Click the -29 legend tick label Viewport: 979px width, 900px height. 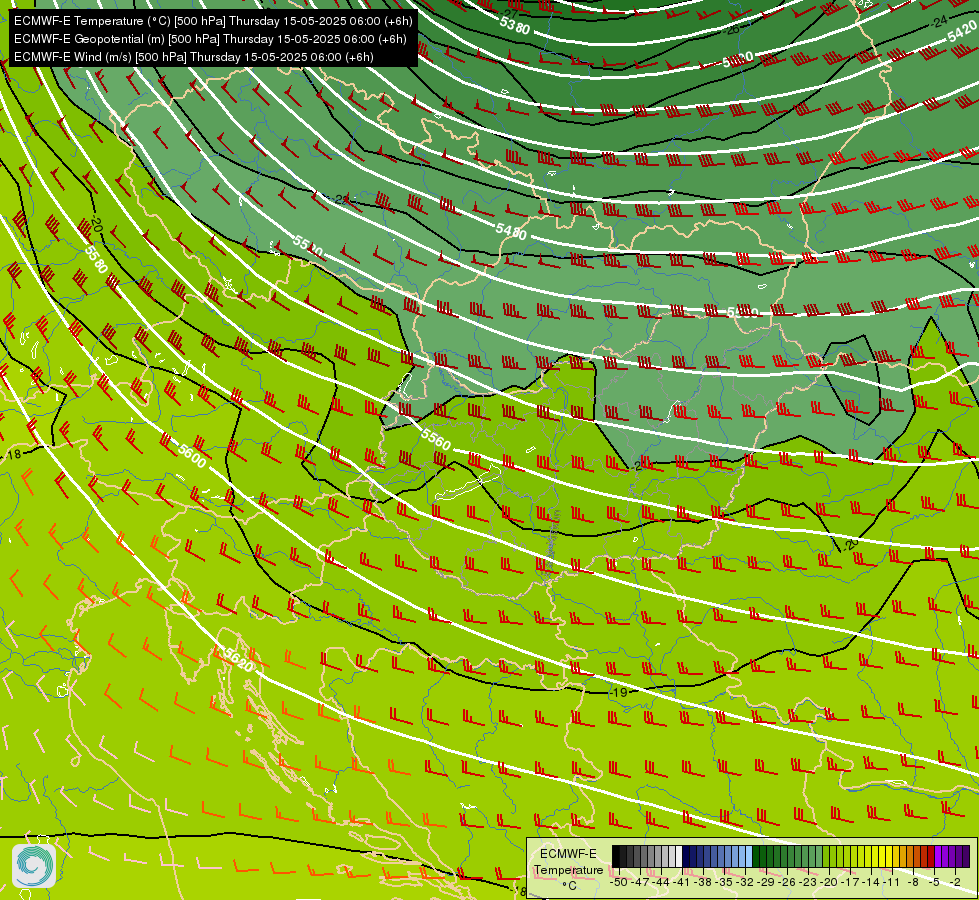point(766,883)
